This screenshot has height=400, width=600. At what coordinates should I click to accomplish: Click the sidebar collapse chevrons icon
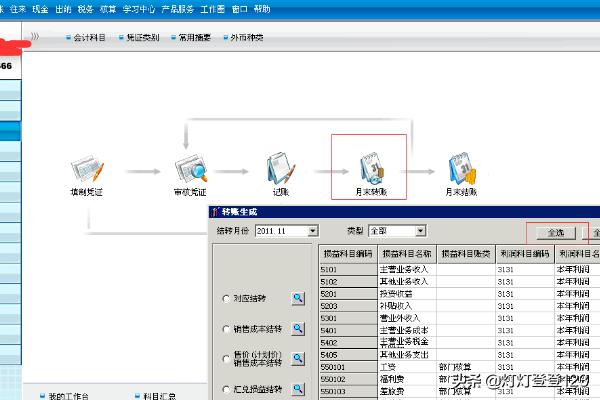pos(35,36)
